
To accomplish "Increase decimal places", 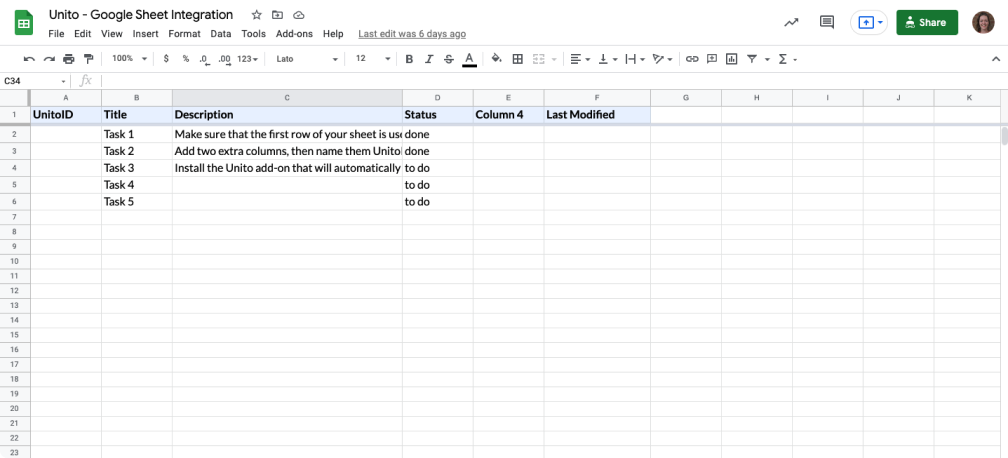I will pos(224,59).
